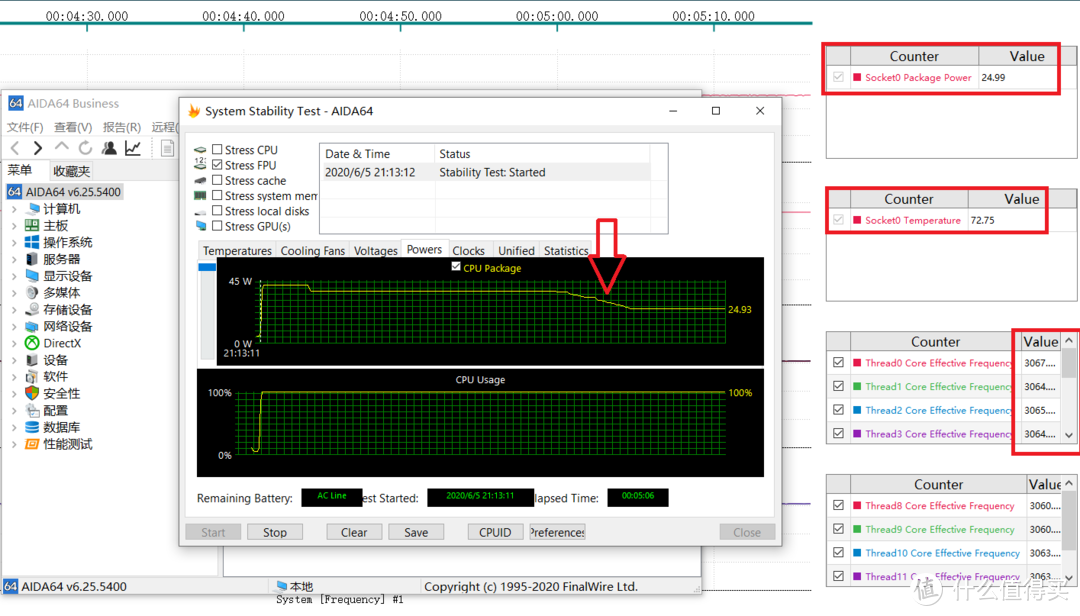The image size is (1080, 616).
Task: Click the Save button
Action: (x=416, y=532)
